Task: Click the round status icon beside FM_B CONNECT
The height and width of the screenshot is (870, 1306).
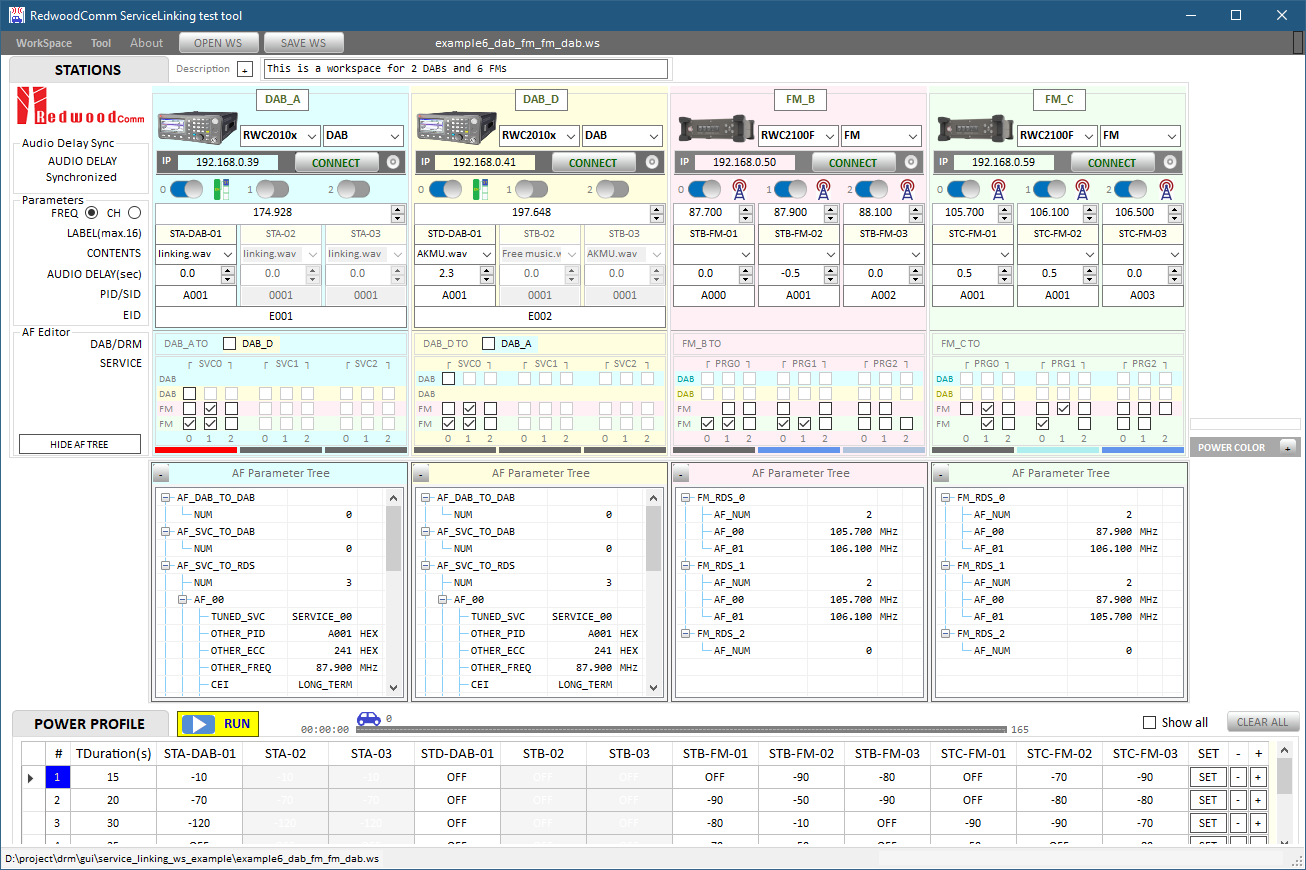Action: [x=911, y=162]
